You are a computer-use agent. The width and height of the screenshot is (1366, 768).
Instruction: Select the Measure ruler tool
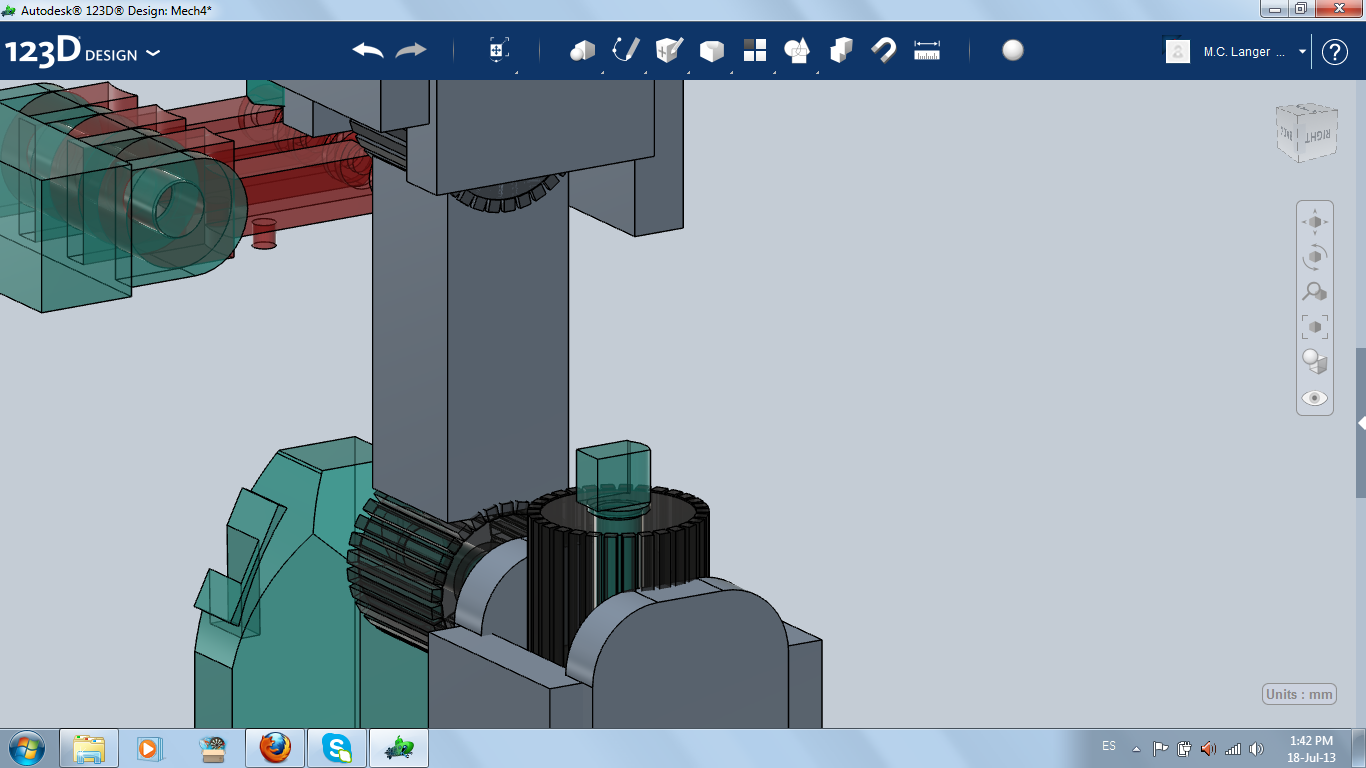(927, 50)
